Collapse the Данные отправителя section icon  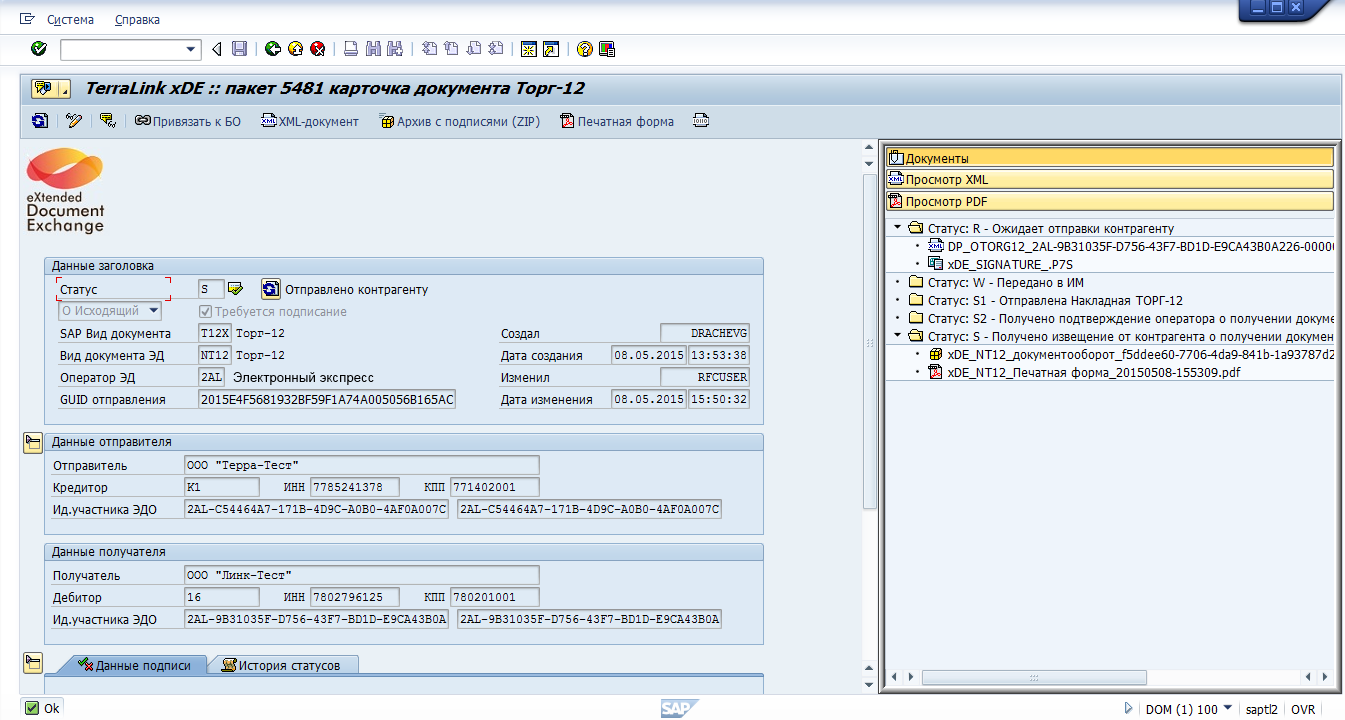coord(32,444)
